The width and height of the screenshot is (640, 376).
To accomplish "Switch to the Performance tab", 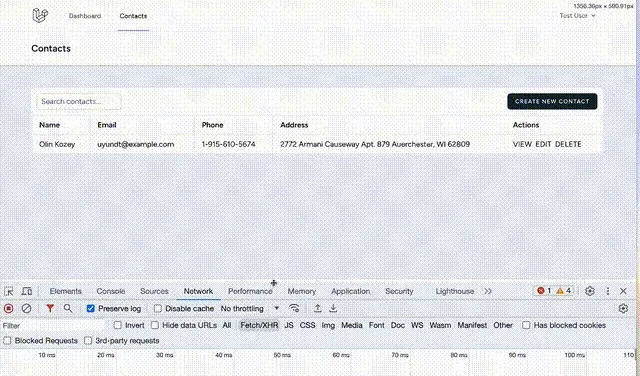I will pyautogui.click(x=250, y=291).
